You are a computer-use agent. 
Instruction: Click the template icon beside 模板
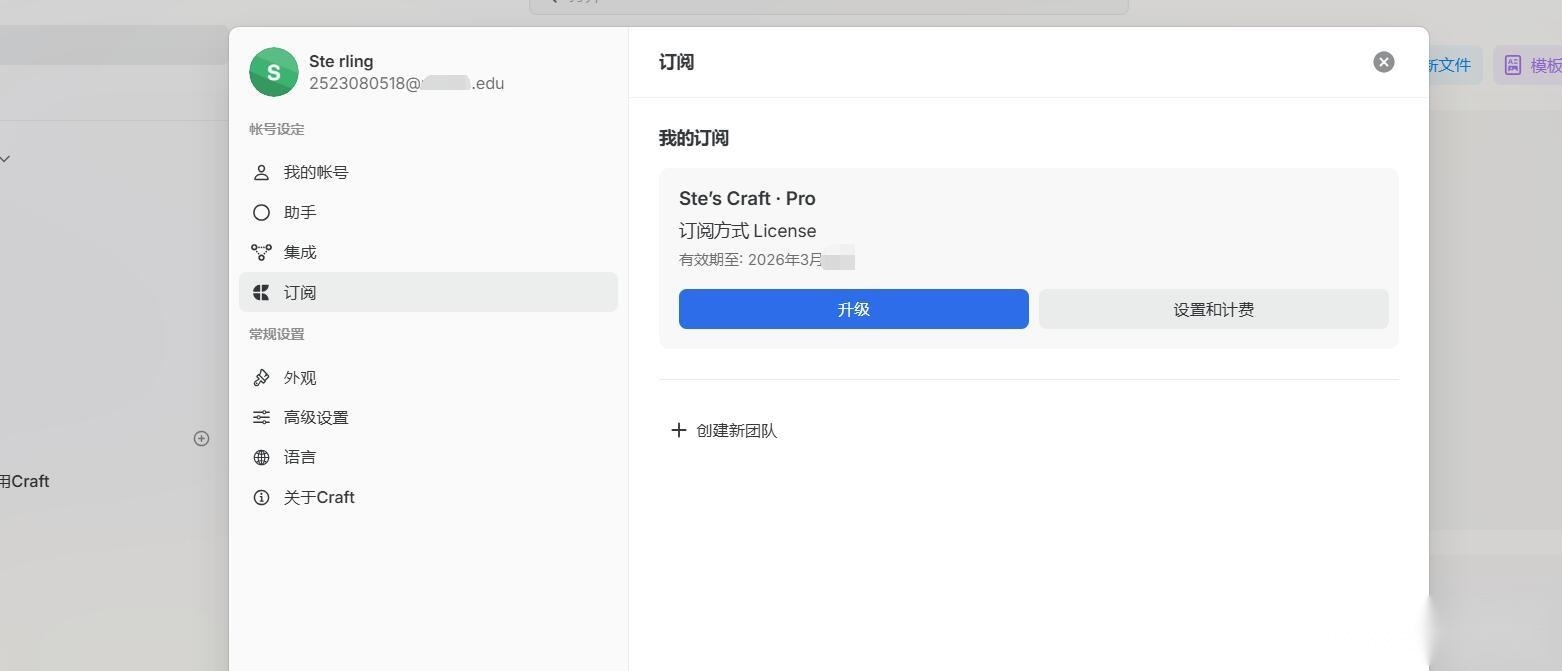pyautogui.click(x=1513, y=65)
